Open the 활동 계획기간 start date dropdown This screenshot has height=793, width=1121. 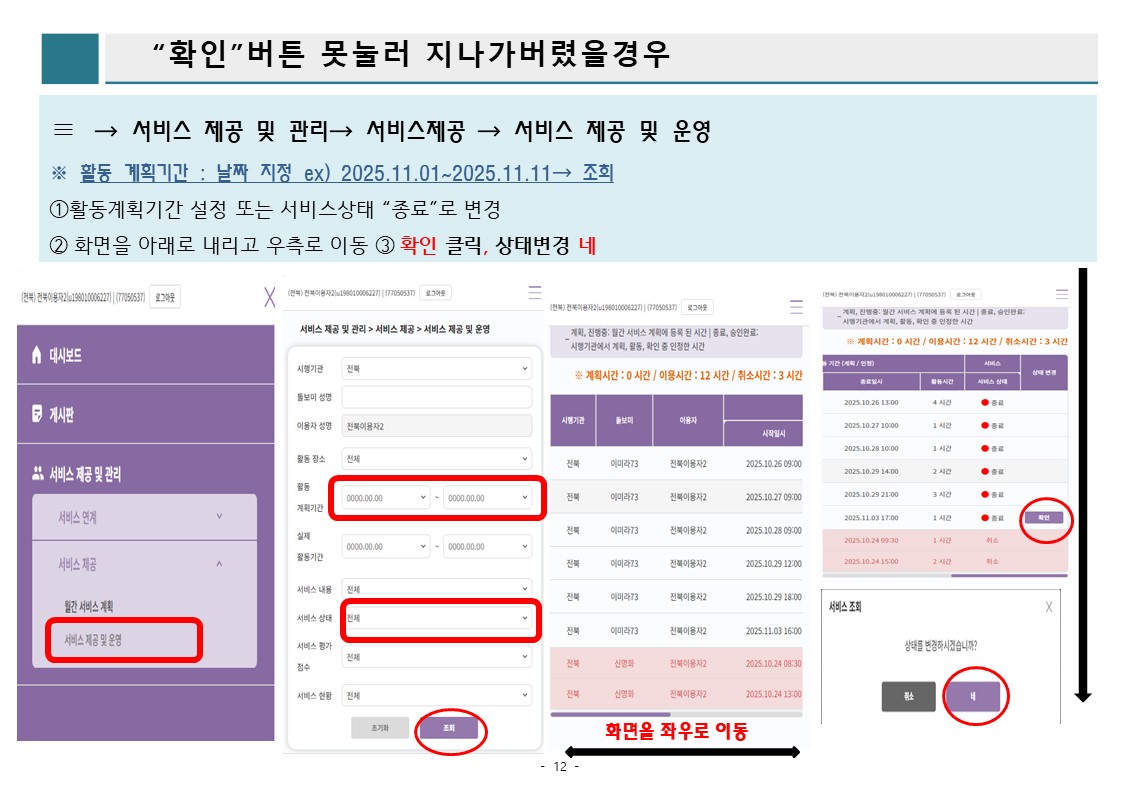(x=386, y=498)
